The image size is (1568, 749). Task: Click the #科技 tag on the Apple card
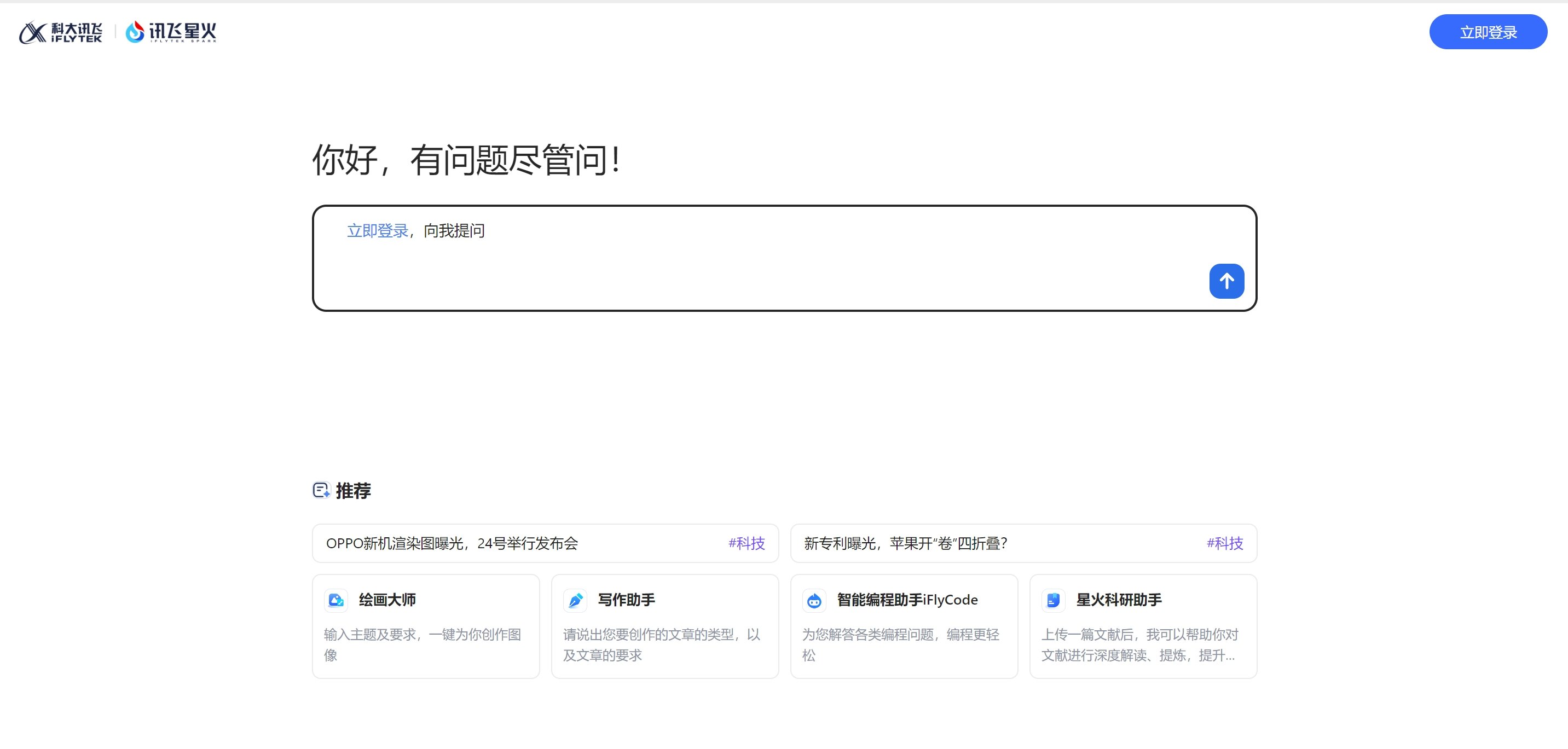(x=1225, y=543)
